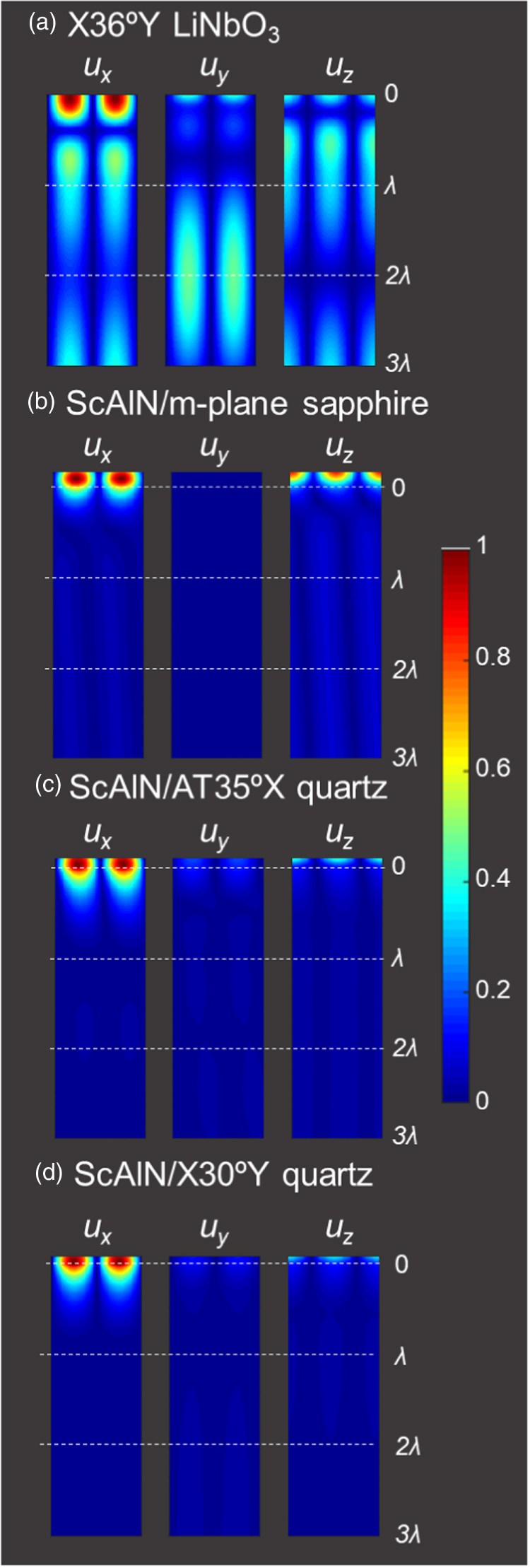This screenshot has width=530, height=1568.
Task: Click the depth label "2λ" in panel (a)
Action: coord(399,276)
